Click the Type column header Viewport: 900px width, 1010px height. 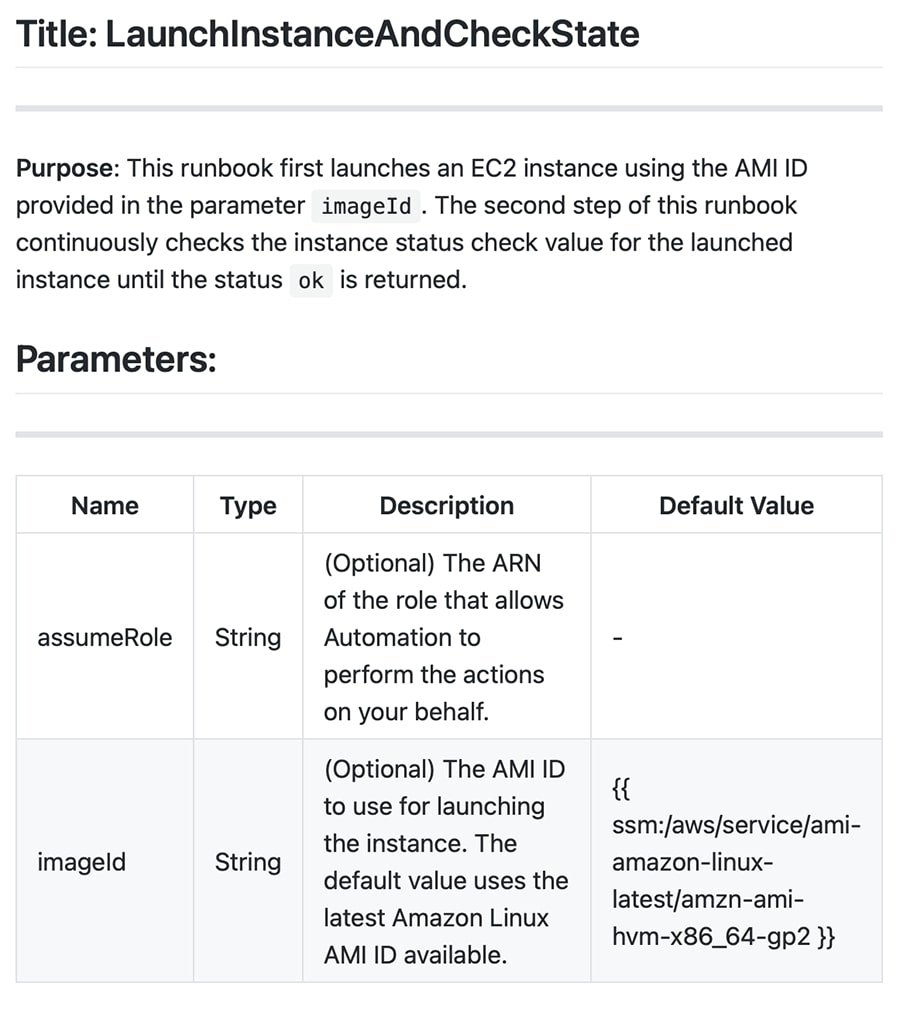pyautogui.click(x=248, y=506)
